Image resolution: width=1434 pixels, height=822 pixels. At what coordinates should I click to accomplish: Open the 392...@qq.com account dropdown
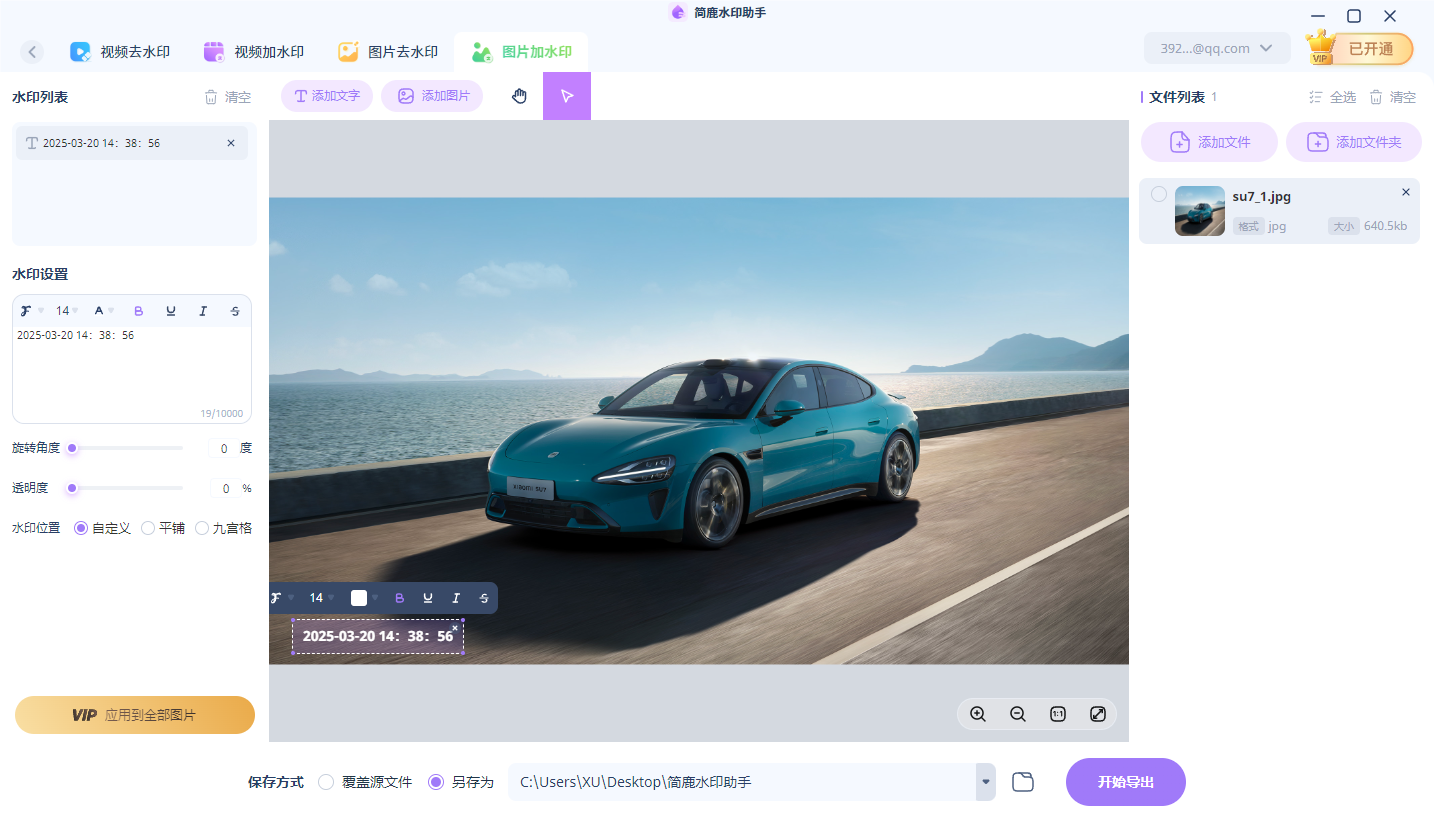1217,48
